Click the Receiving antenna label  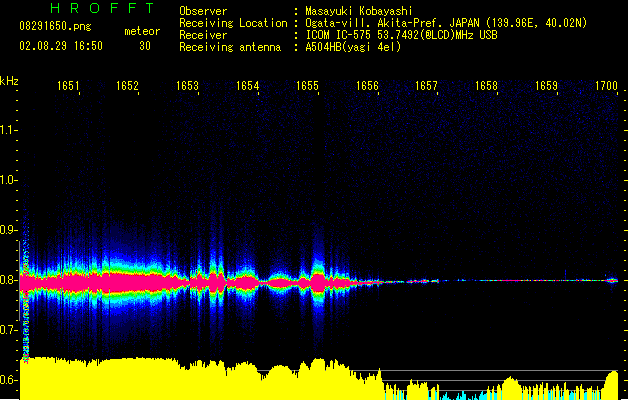coord(230,47)
